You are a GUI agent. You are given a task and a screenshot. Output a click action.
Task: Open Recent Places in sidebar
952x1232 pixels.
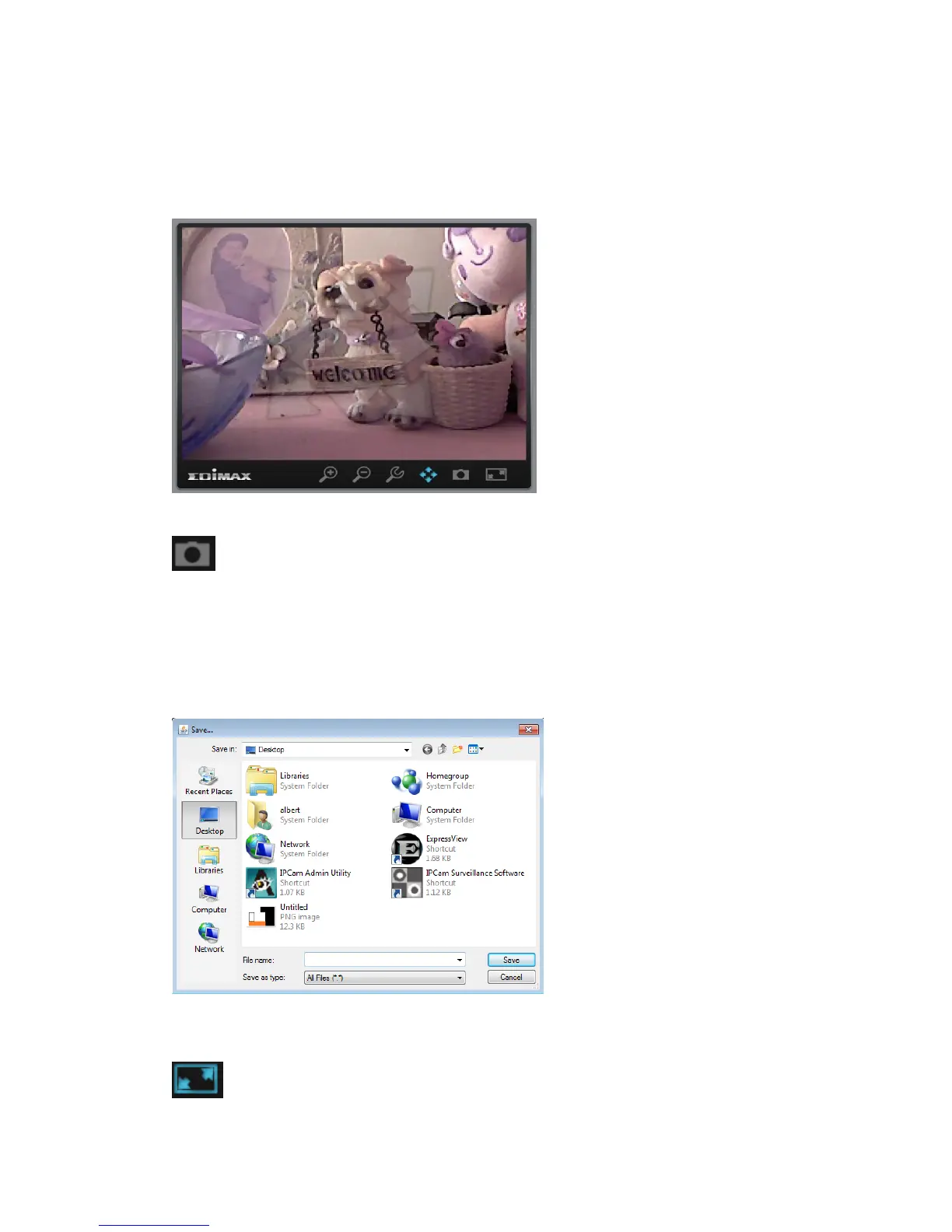click(208, 781)
